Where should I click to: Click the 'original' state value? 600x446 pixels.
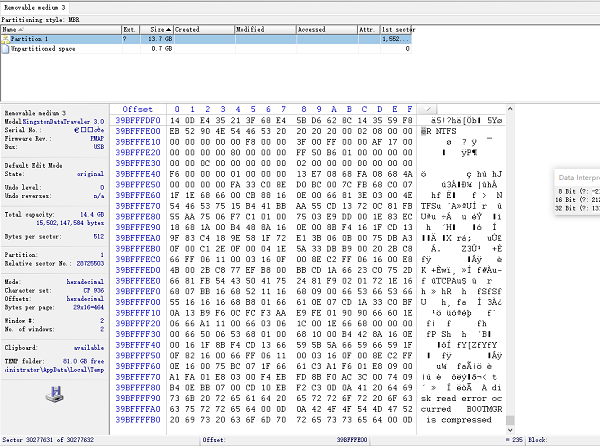coord(90,174)
